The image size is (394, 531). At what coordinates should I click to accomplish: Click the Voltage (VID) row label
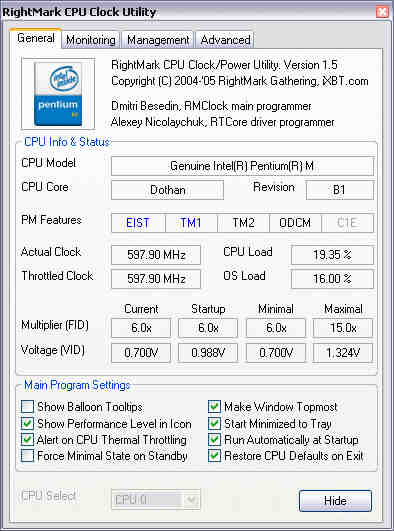click(x=53, y=350)
